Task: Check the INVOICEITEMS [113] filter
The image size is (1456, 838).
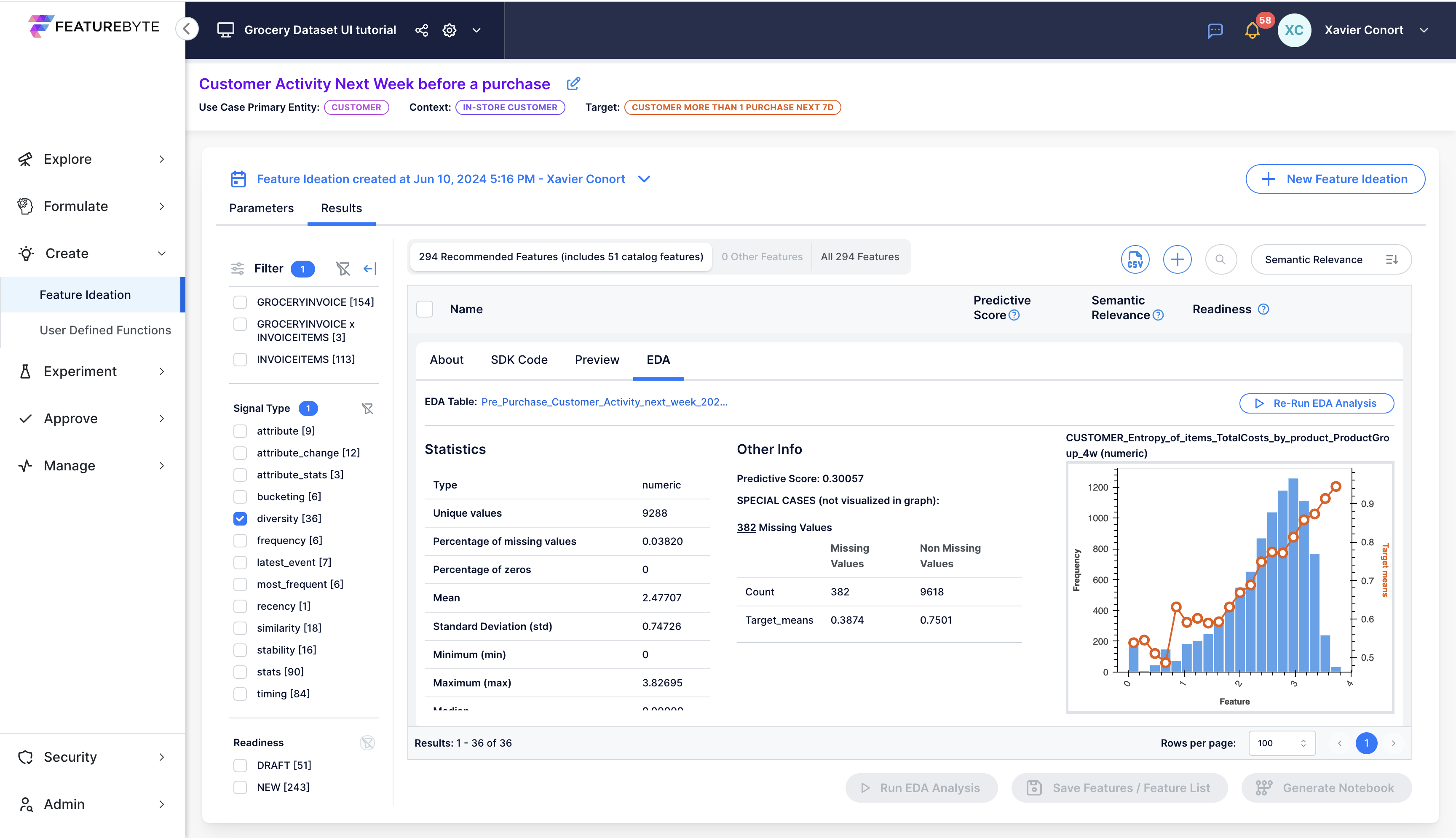Action: pos(240,360)
